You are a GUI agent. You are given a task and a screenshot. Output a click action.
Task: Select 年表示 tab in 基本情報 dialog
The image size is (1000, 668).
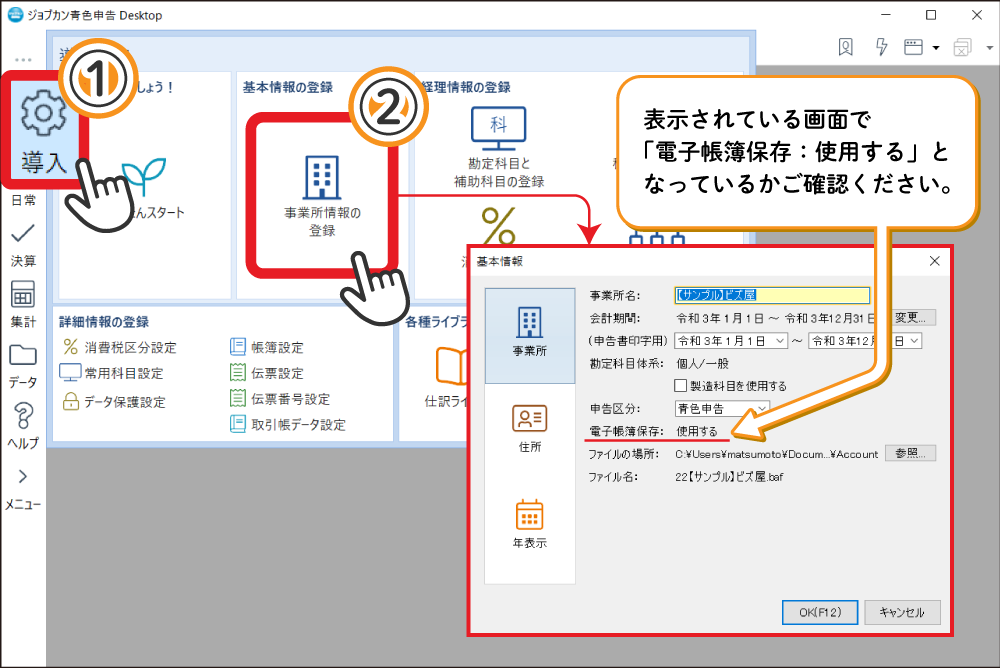pyautogui.click(x=530, y=525)
